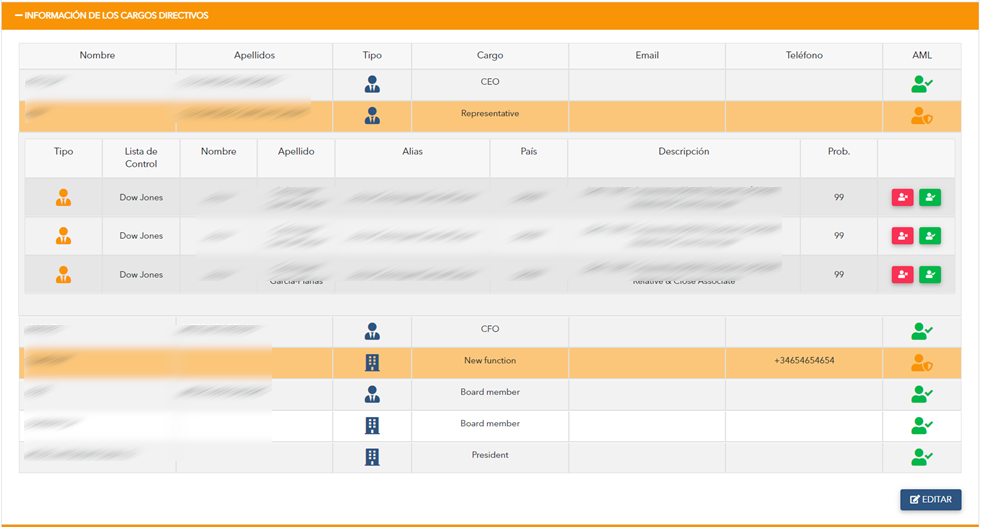Click the person icon in first Board member row
The width and height of the screenshot is (981, 527).
372,394
